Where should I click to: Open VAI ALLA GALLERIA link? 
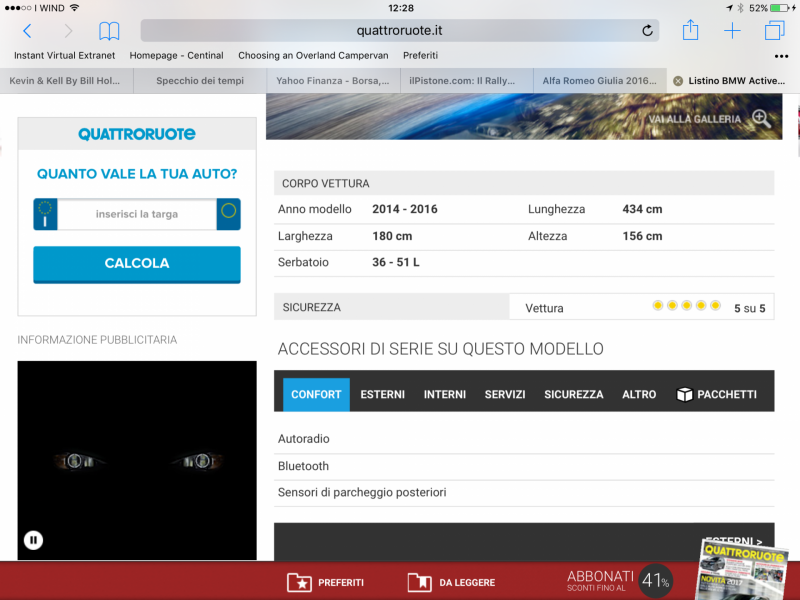[x=694, y=119]
